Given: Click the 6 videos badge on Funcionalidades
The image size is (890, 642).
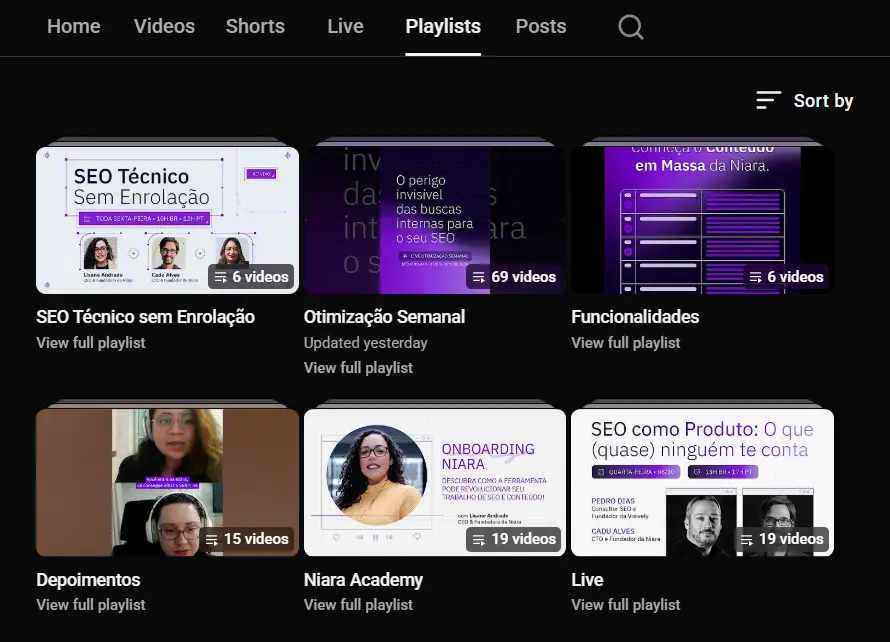Looking at the screenshot, I should 786,276.
